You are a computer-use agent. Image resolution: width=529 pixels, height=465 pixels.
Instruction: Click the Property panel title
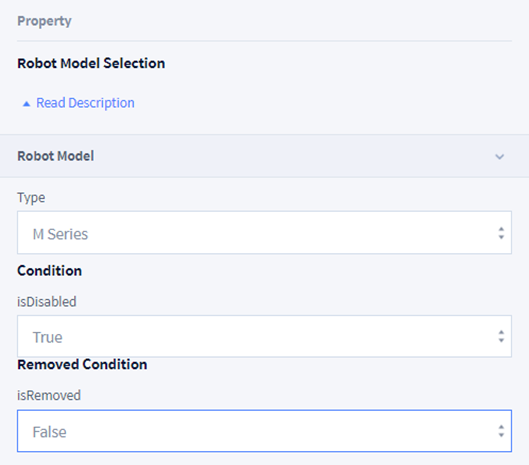click(44, 21)
